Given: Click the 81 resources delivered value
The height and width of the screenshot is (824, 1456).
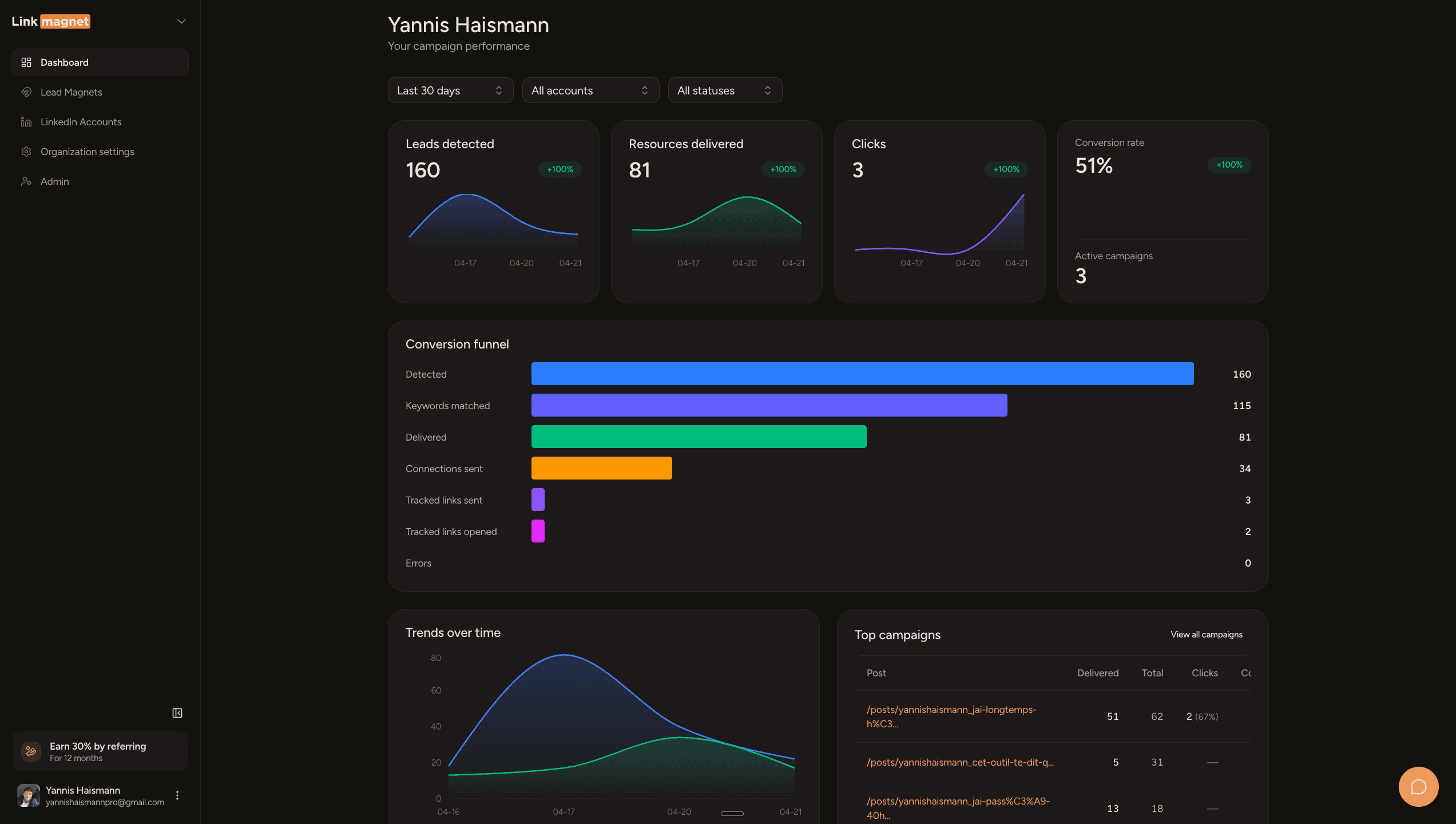Looking at the screenshot, I should [640, 170].
